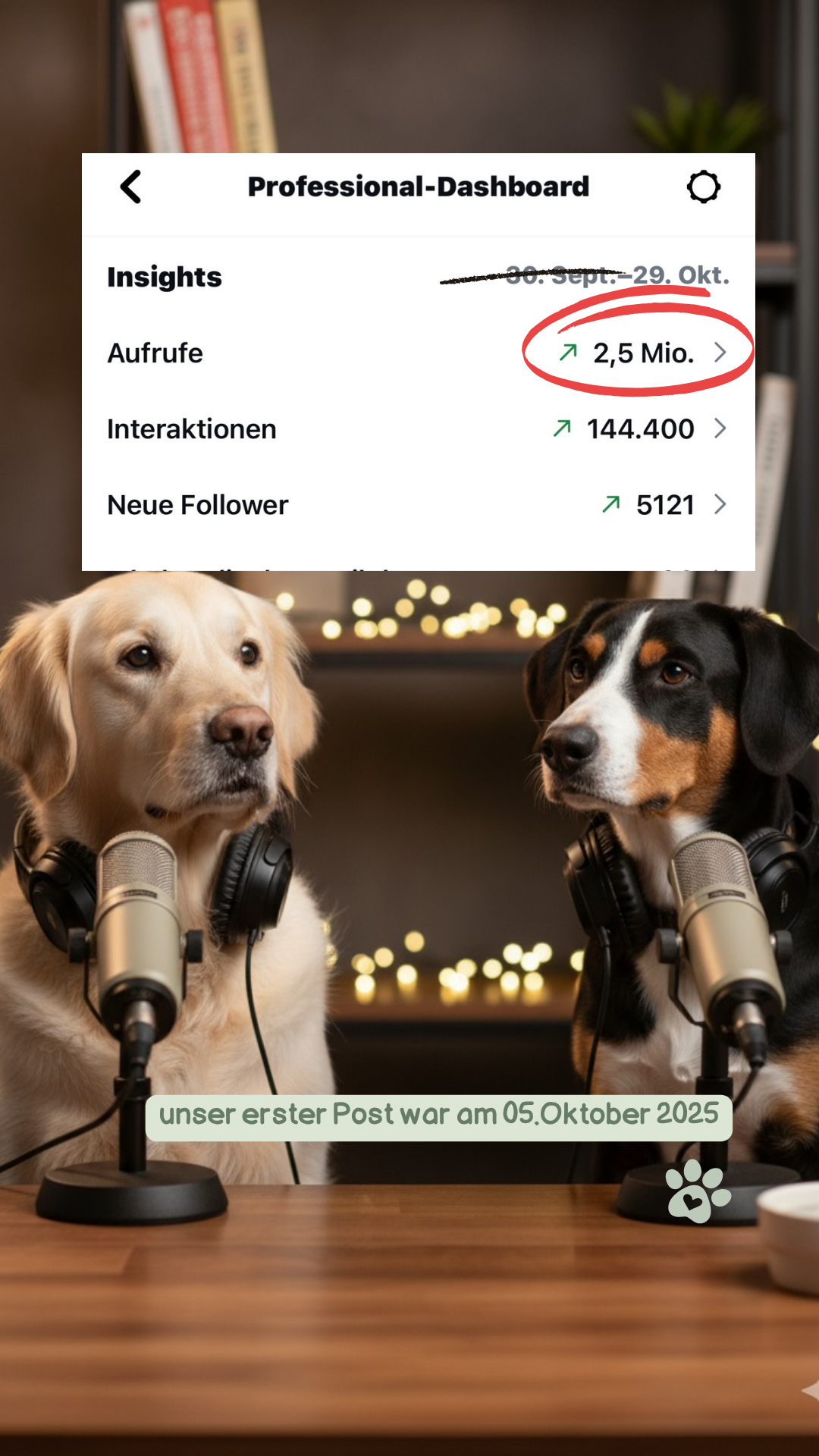Tap the date range ending 29. Okt.
The height and width of the screenshot is (1456, 819).
pyautogui.click(x=617, y=275)
